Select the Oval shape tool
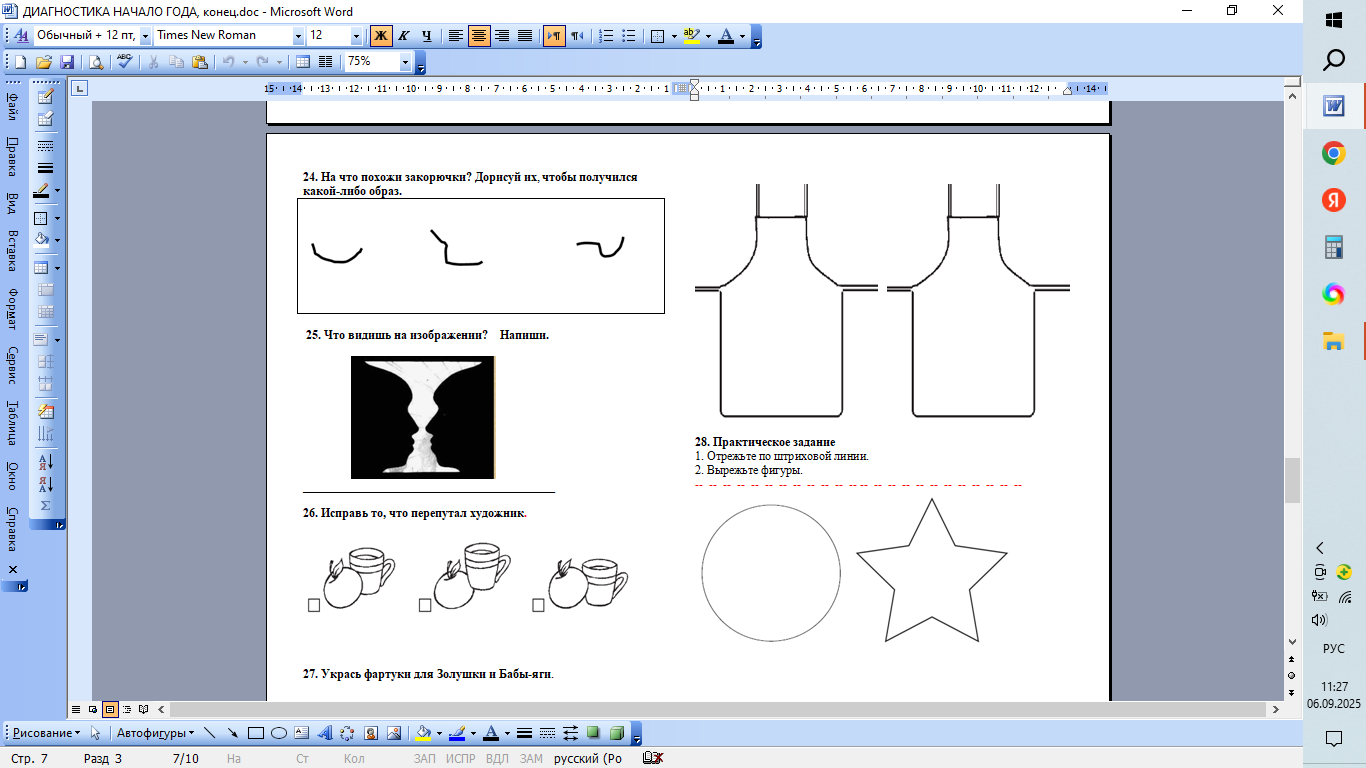Image resolution: width=1366 pixels, height=768 pixels. point(279,733)
